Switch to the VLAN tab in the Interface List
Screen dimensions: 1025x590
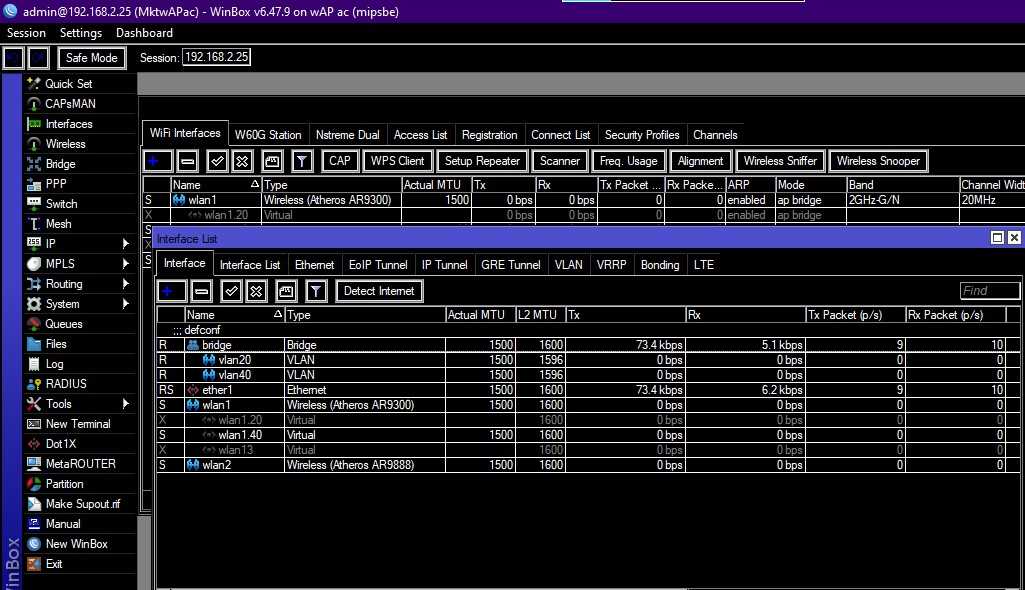(568, 265)
